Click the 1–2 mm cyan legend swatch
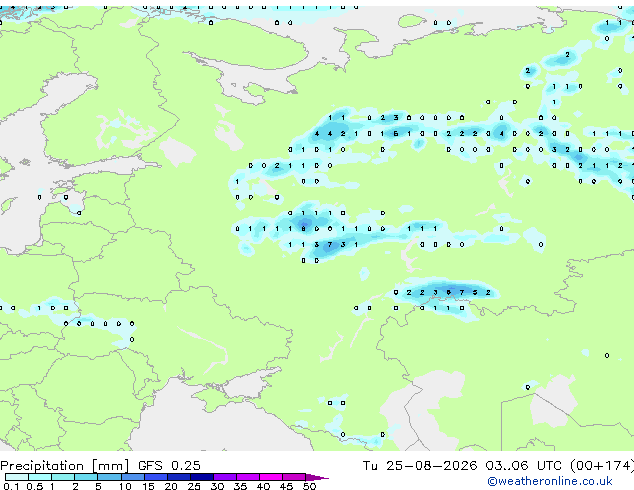Viewport: 634px width, 490px height. click(x=63, y=477)
